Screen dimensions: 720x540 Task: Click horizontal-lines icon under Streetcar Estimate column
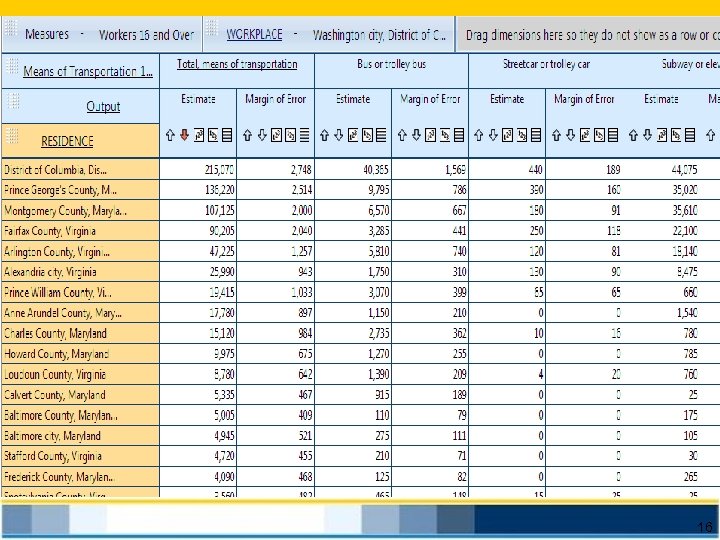pyautogui.click(x=536, y=135)
